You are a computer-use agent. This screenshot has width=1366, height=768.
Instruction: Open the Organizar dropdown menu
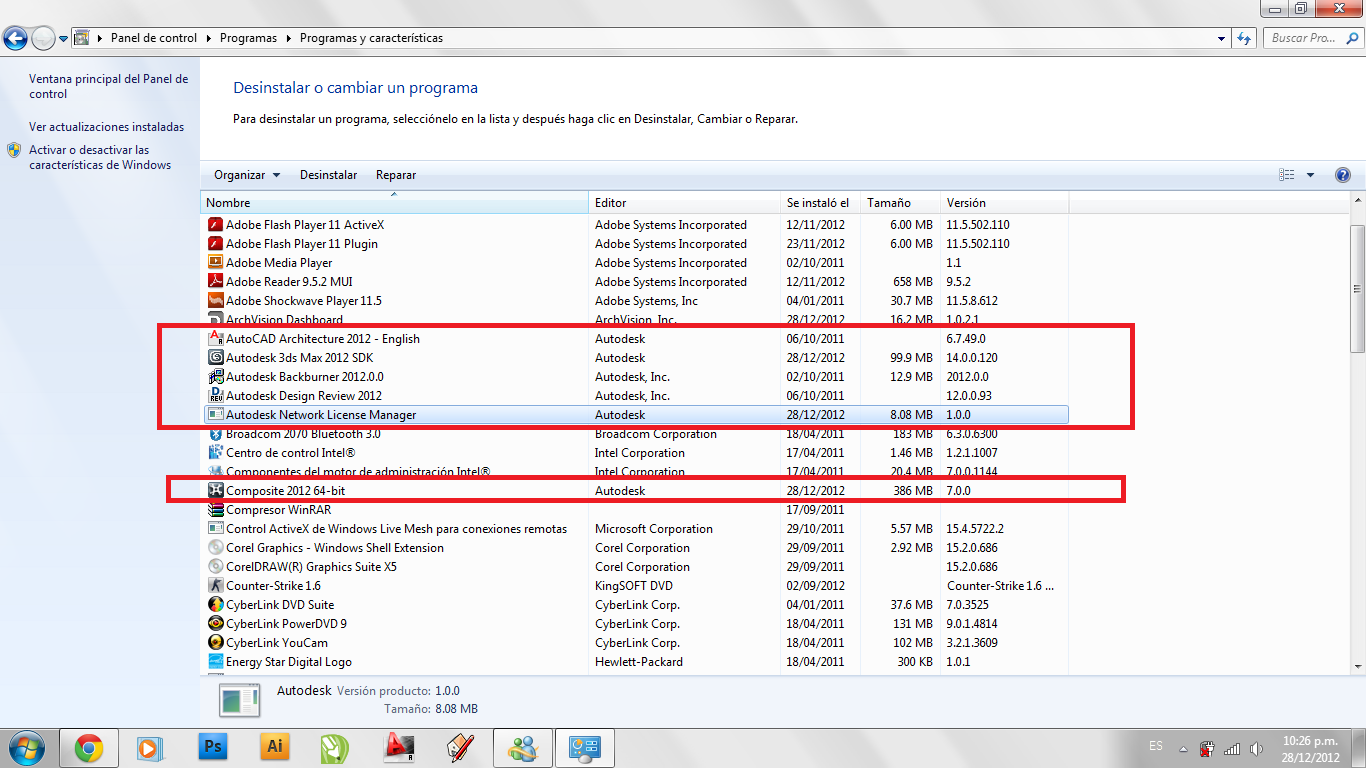pos(247,175)
